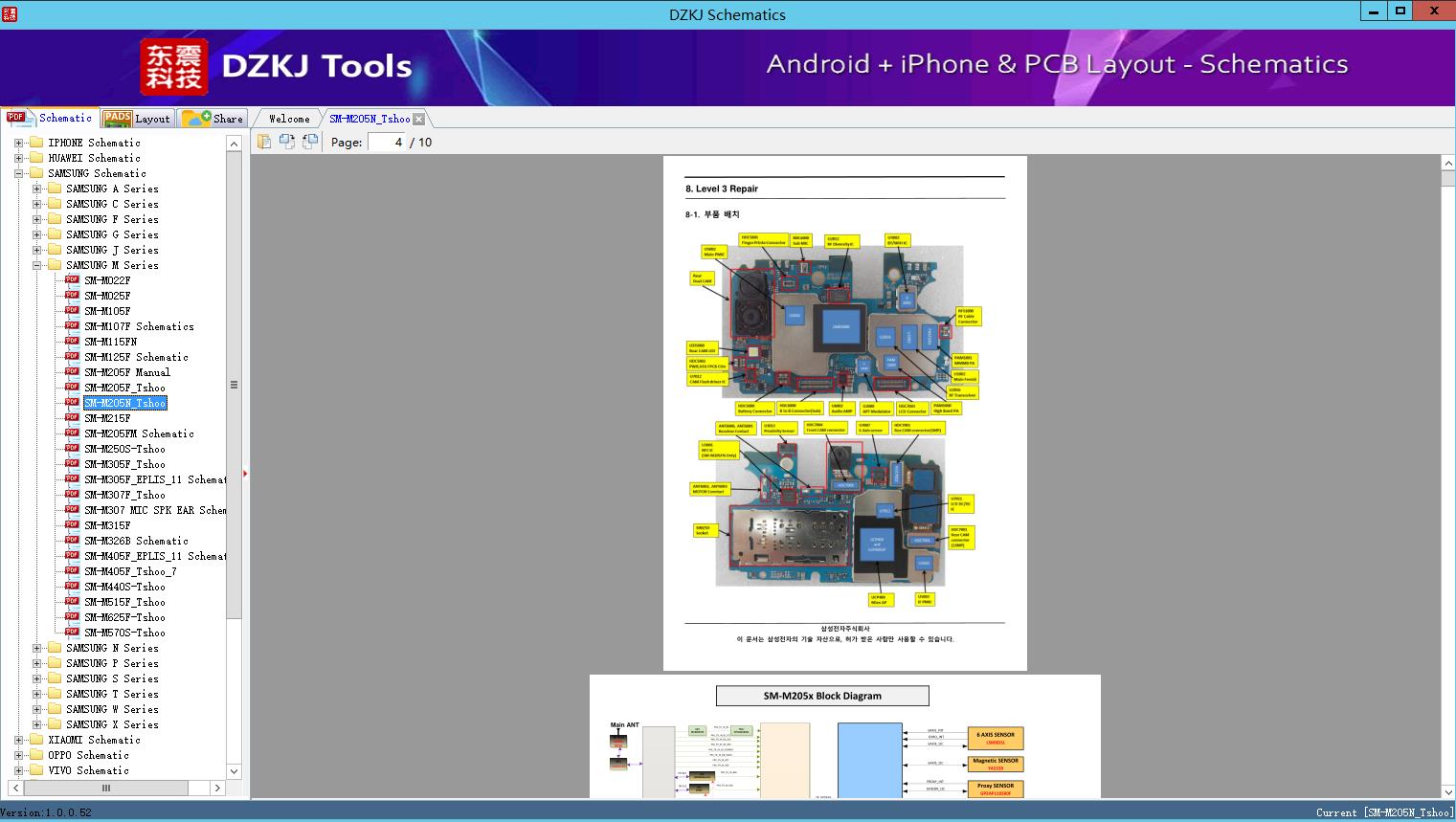Click the SM-M115FN PDF icon
The image size is (1456, 822).
(x=72, y=342)
